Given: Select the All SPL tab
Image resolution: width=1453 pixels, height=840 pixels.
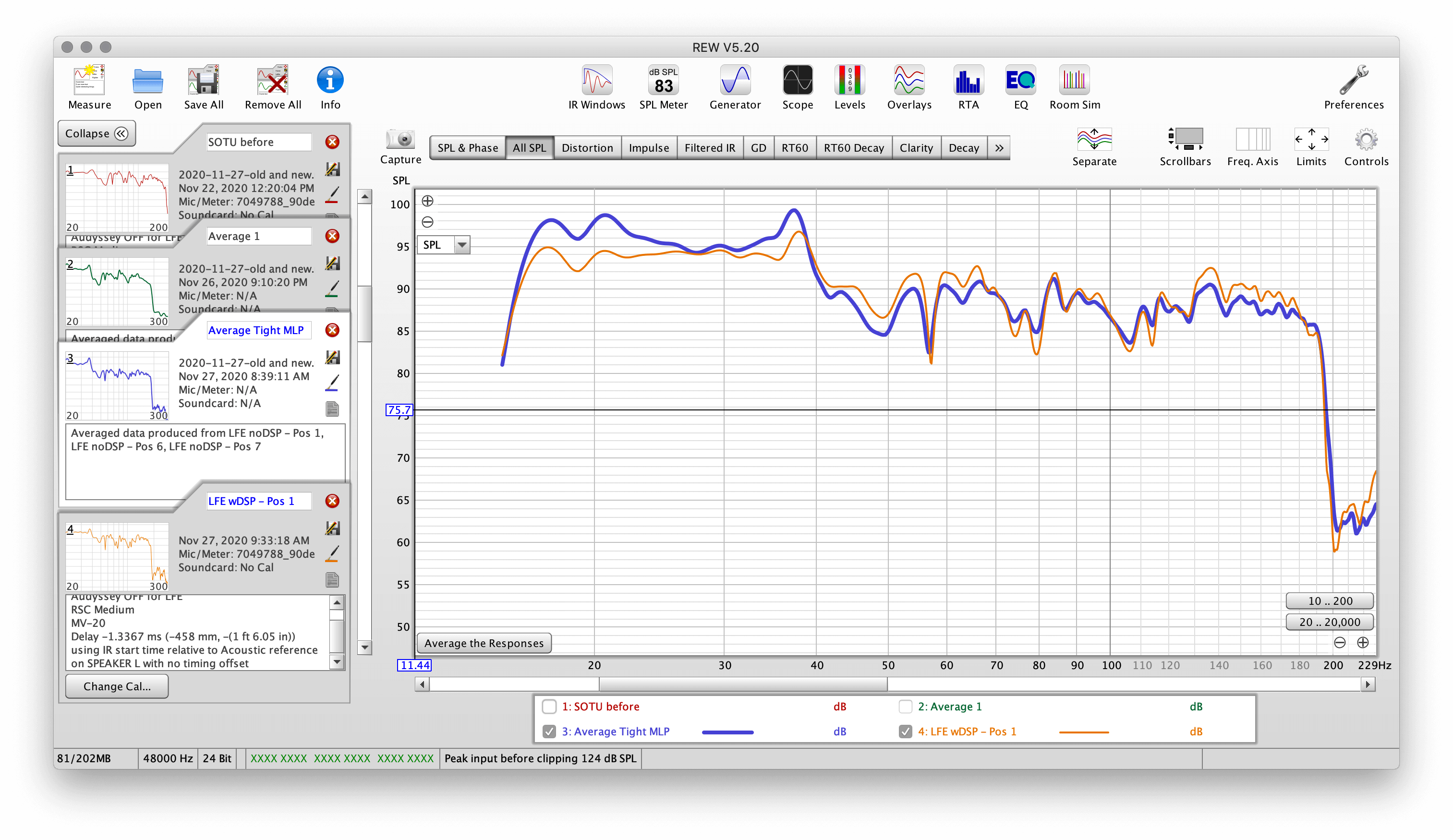Looking at the screenshot, I should pos(529,147).
